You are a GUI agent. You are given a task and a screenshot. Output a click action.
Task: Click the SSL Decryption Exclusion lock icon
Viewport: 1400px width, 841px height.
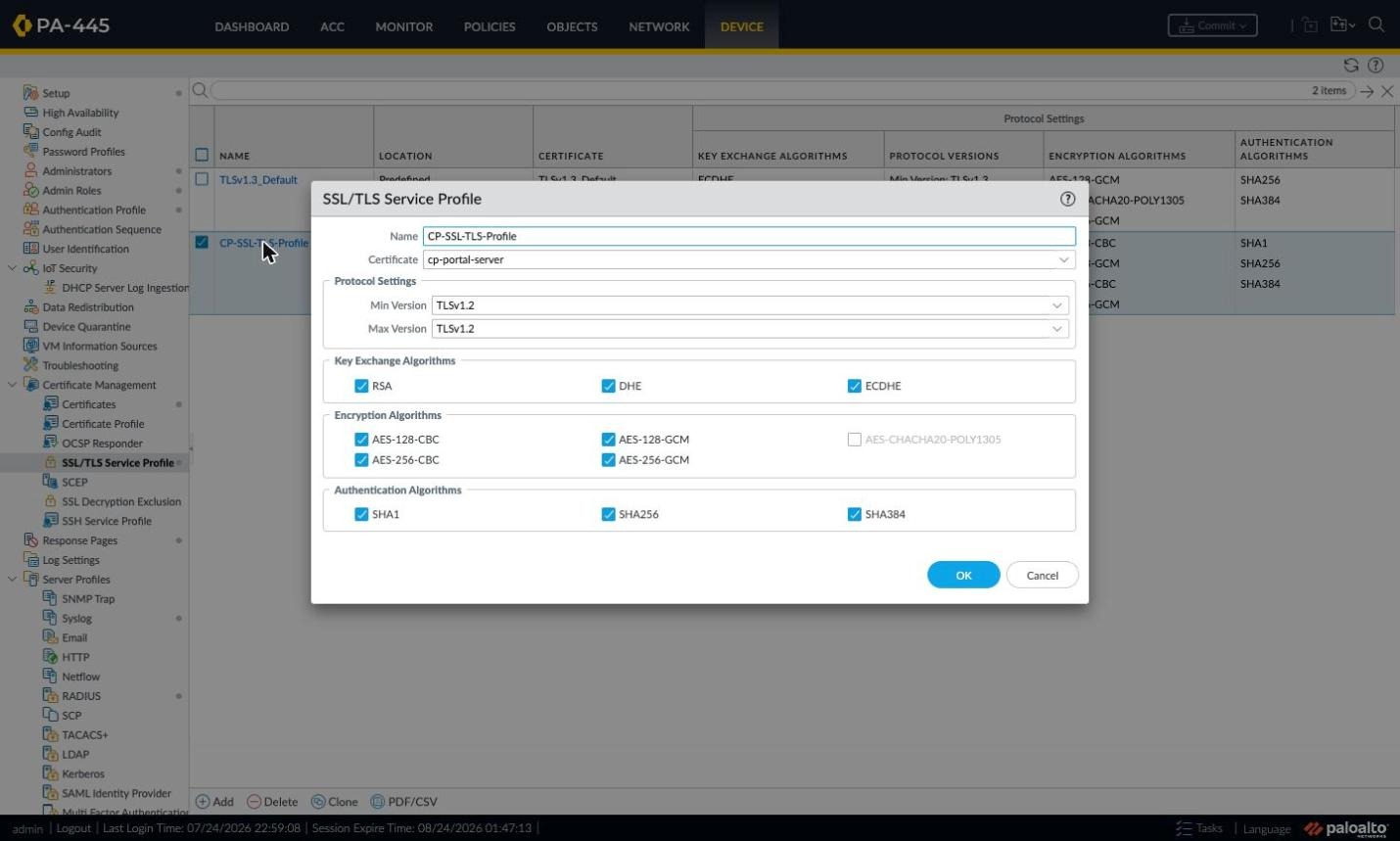tap(51, 501)
